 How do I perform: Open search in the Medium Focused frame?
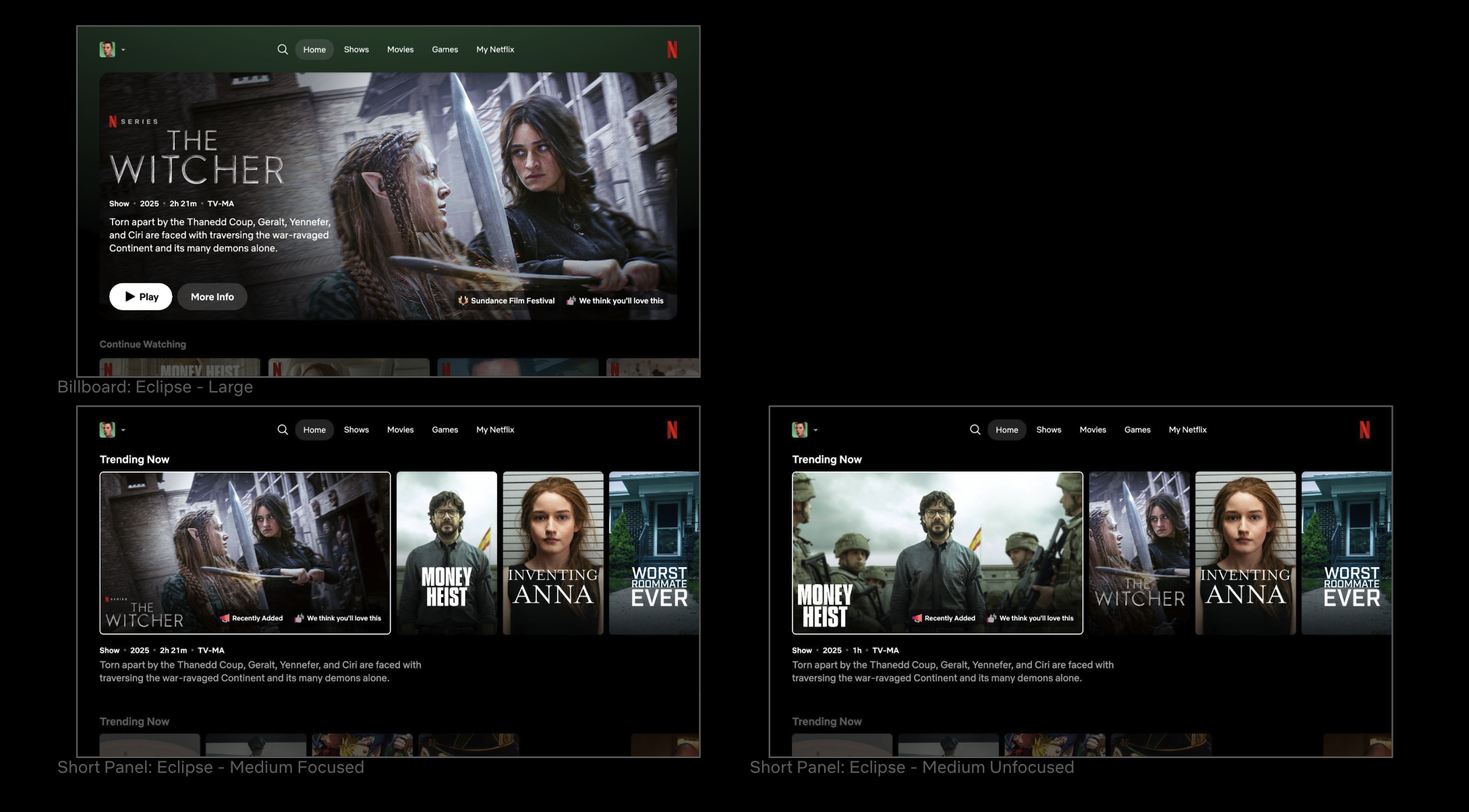coord(283,430)
